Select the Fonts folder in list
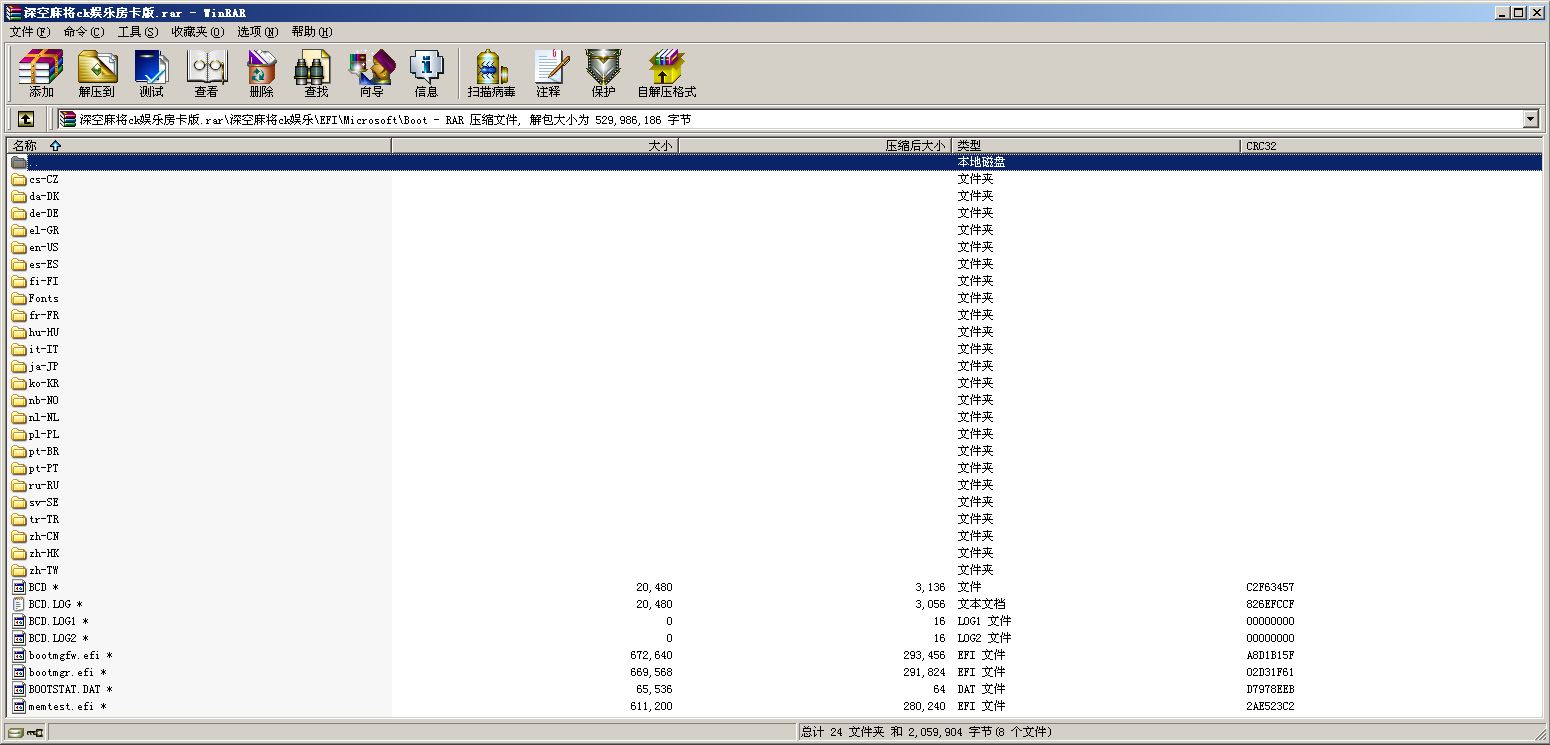 click(x=44, y=298)
